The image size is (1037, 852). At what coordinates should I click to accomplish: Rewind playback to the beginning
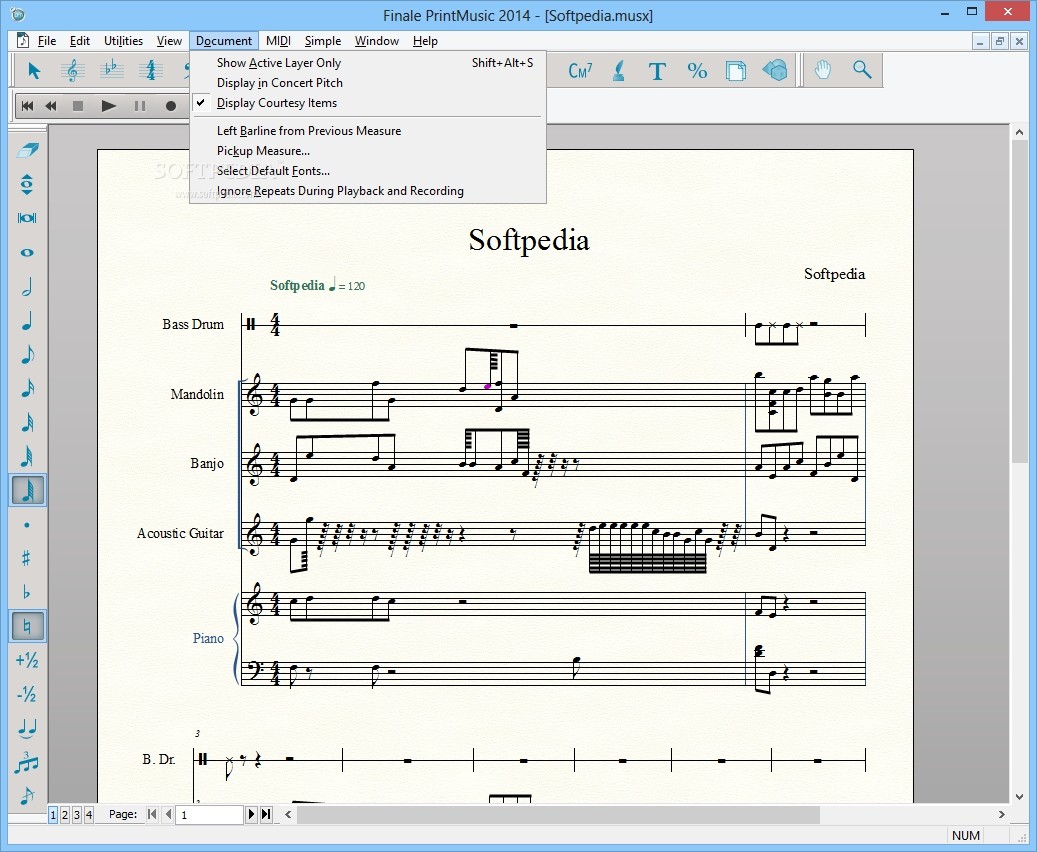coord(27,106)
